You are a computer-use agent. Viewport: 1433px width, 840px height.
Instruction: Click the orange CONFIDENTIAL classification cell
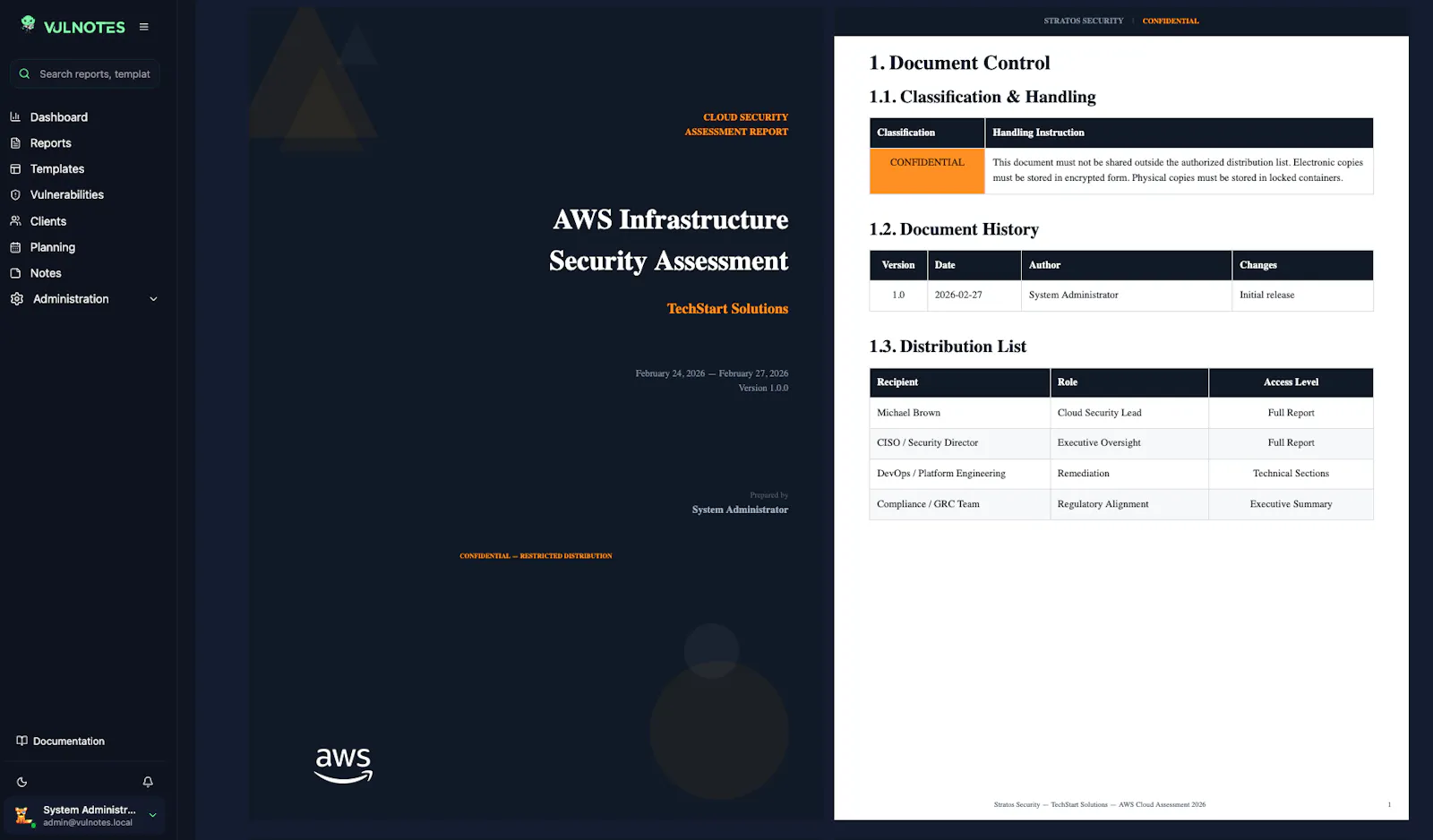(x=927, y=170)
